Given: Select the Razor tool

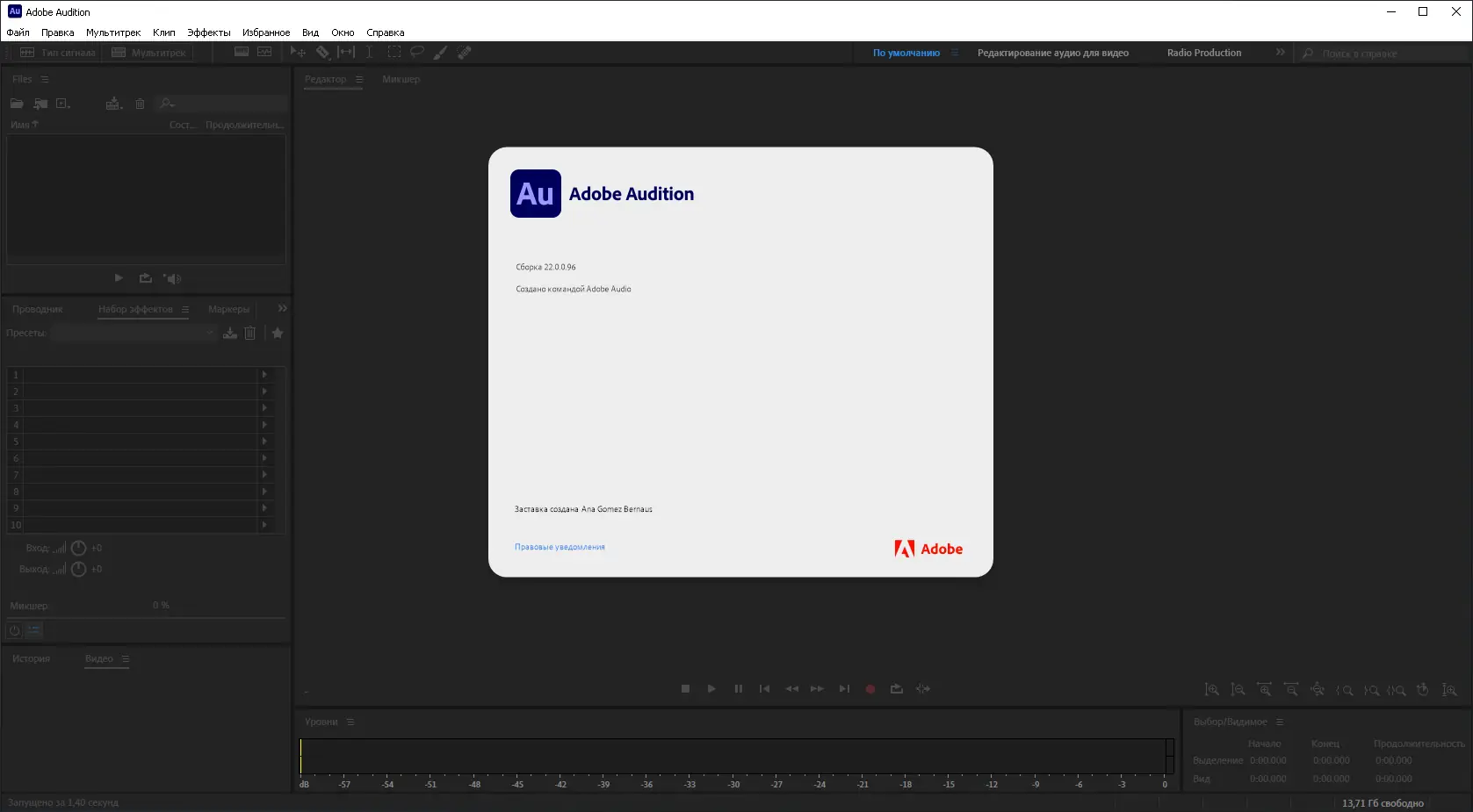Looking at the screenshot, I should (322, 51).
